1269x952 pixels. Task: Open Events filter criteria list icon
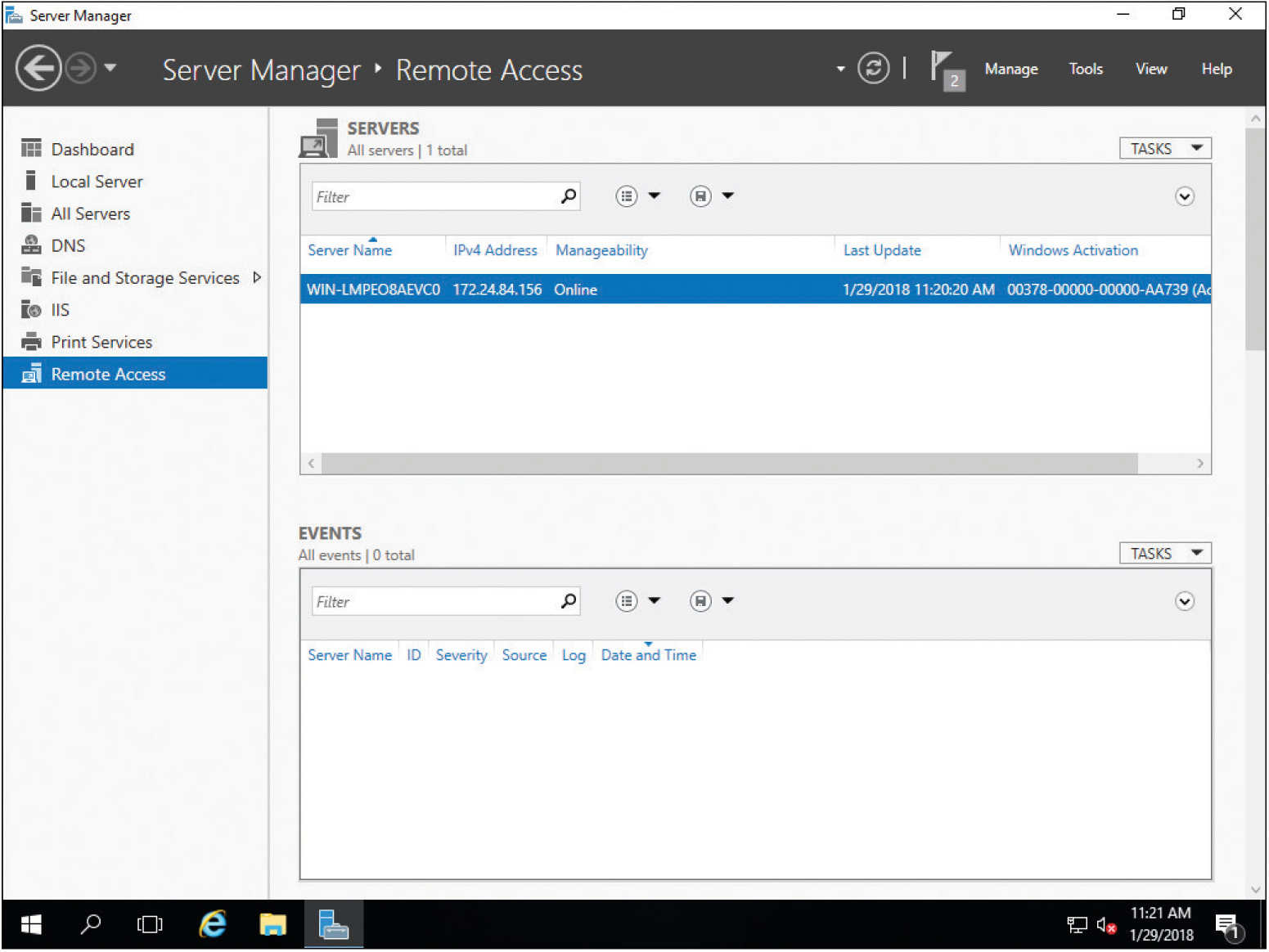click(627, 601)
